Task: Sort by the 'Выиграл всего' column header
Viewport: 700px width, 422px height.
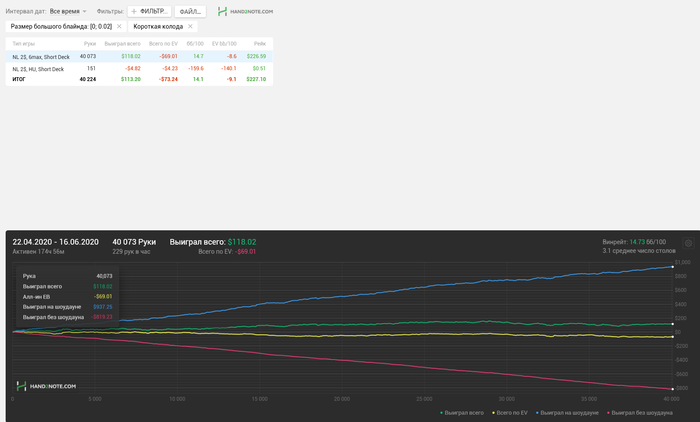Action: pyautogui.click(x=122, y=44)
